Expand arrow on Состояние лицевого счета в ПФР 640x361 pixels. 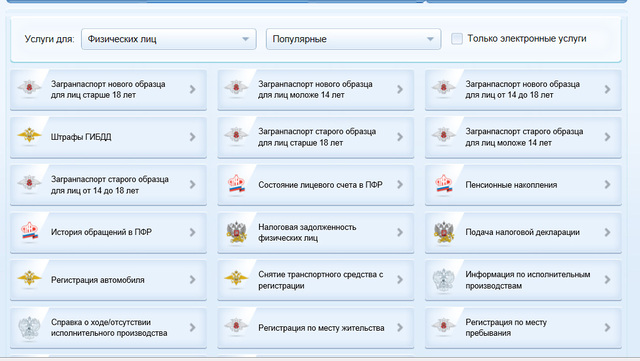[x=400, y=185]
